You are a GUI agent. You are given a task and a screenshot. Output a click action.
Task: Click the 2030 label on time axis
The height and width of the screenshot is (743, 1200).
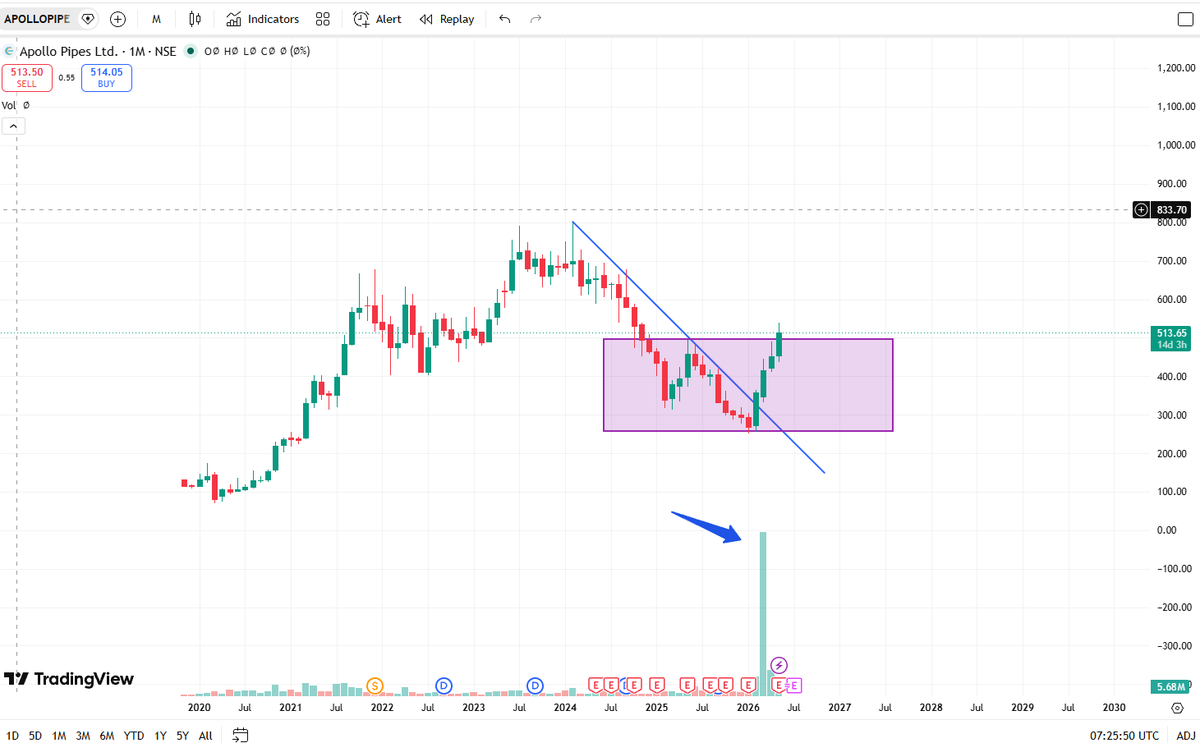coord(1113,707)
